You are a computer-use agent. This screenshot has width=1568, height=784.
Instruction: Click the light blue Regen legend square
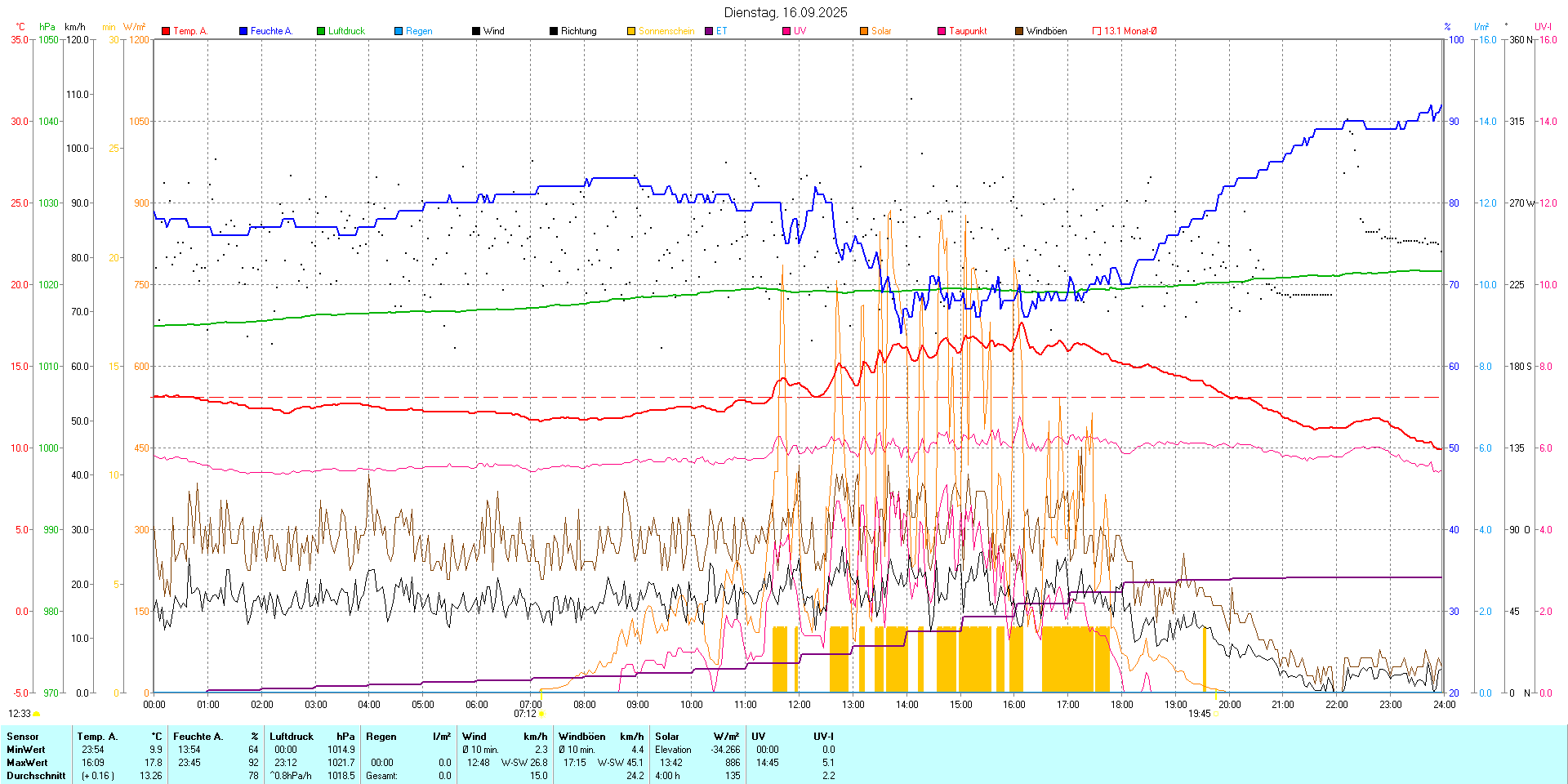click(399, 31)
